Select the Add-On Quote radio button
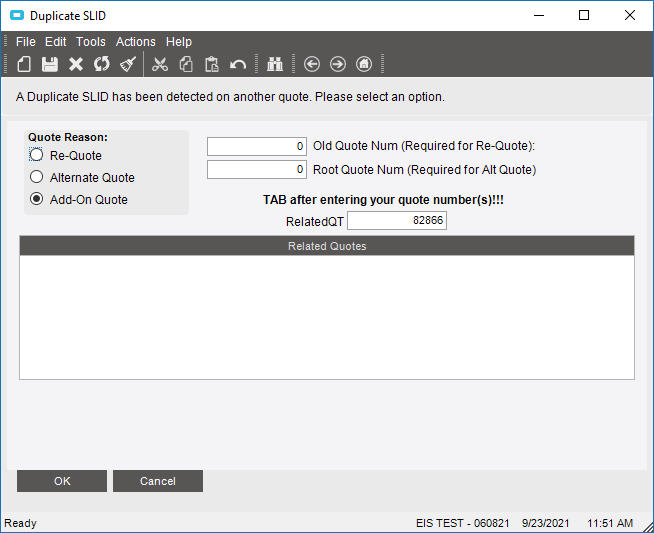This screenshot has height=533, width=654. click(36, 199)
